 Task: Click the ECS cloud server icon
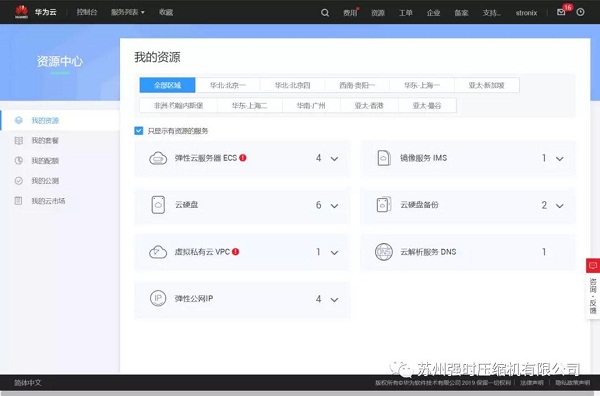coord(158,158)
